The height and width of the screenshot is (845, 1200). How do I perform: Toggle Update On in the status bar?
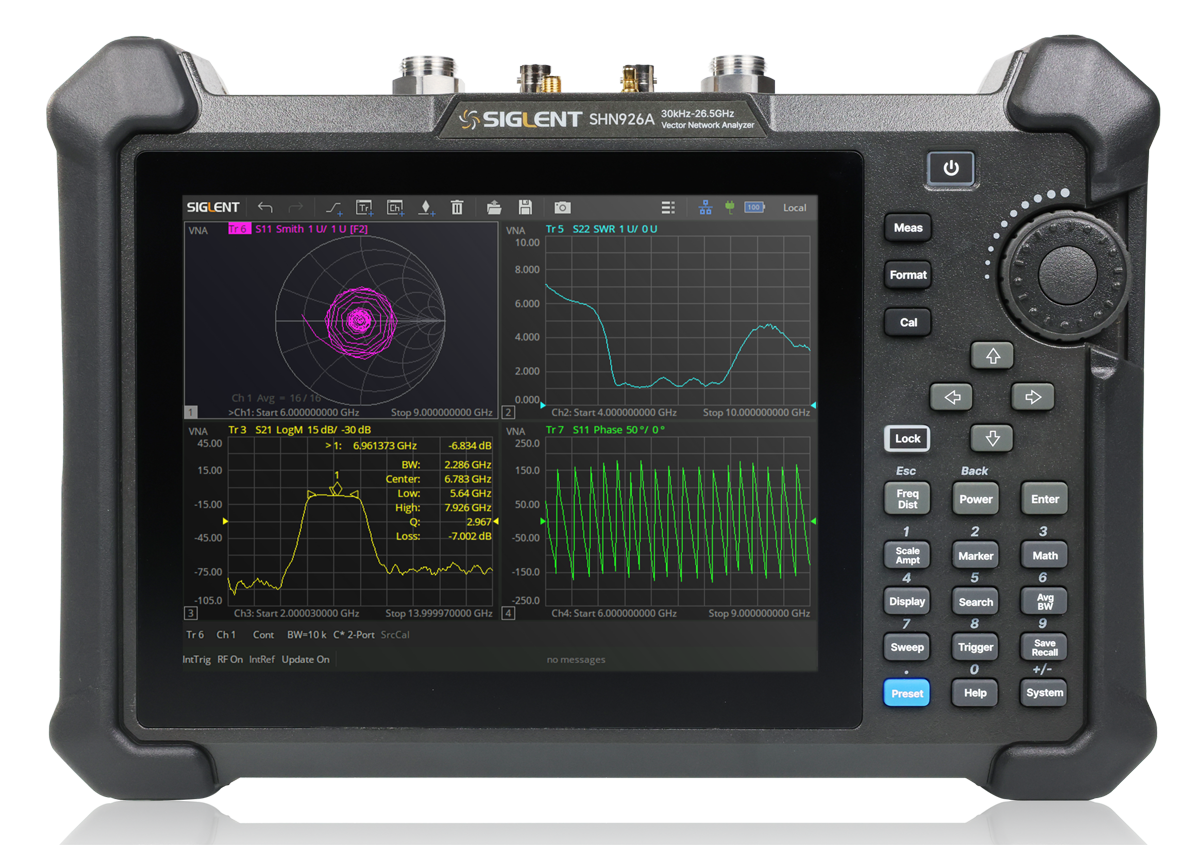[305, 660]
